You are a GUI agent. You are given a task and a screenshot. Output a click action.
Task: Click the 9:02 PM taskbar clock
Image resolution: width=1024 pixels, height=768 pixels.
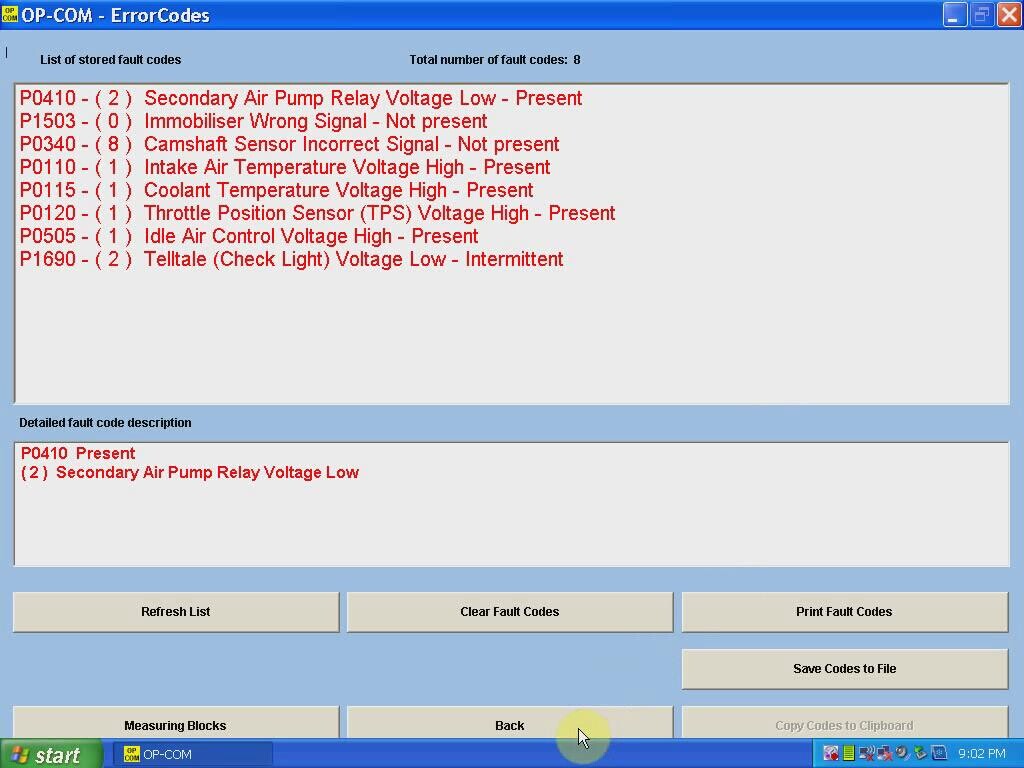982,754
